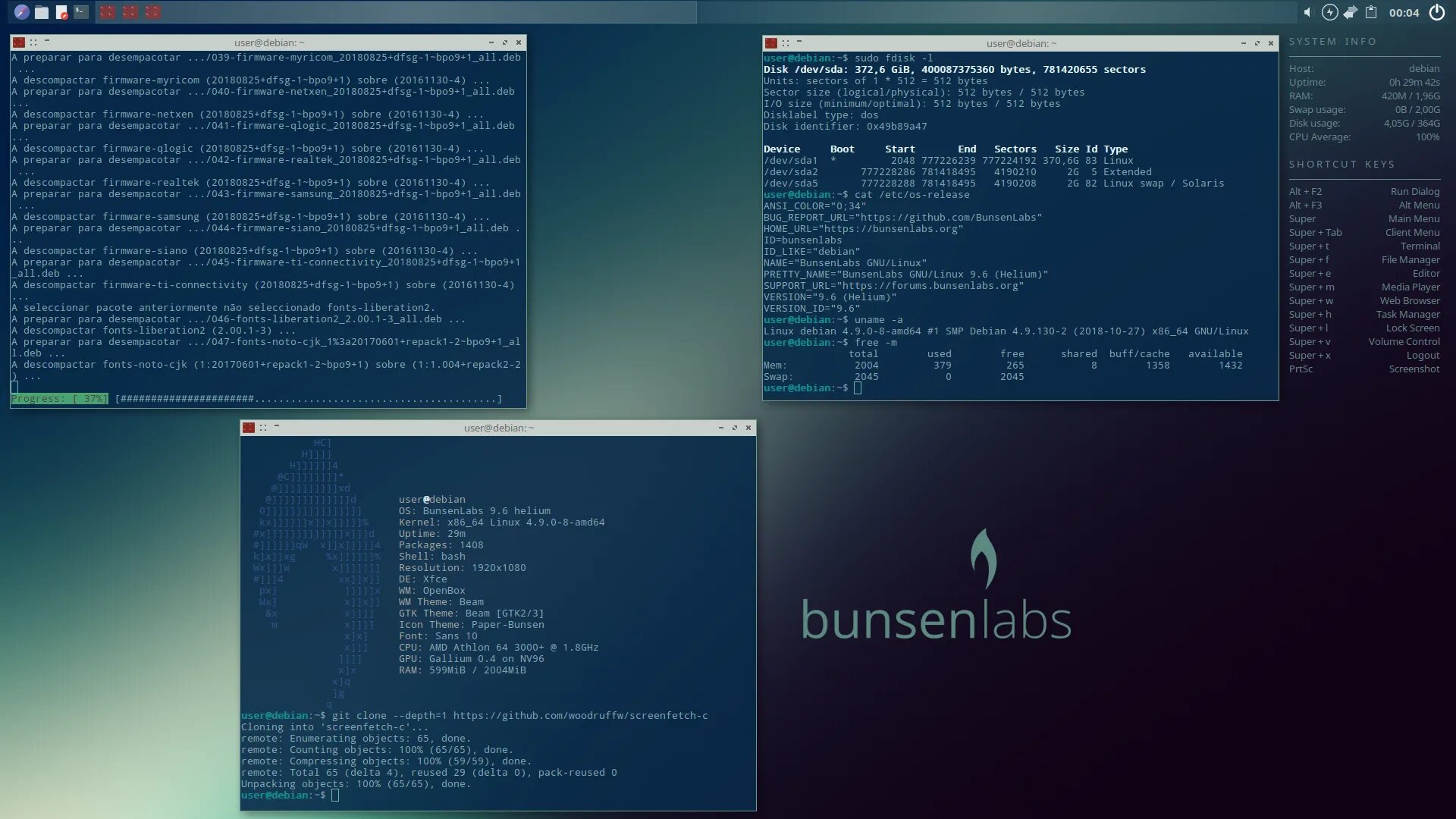Minimize the fdisk terminal window

click(x=1244, y=43)
